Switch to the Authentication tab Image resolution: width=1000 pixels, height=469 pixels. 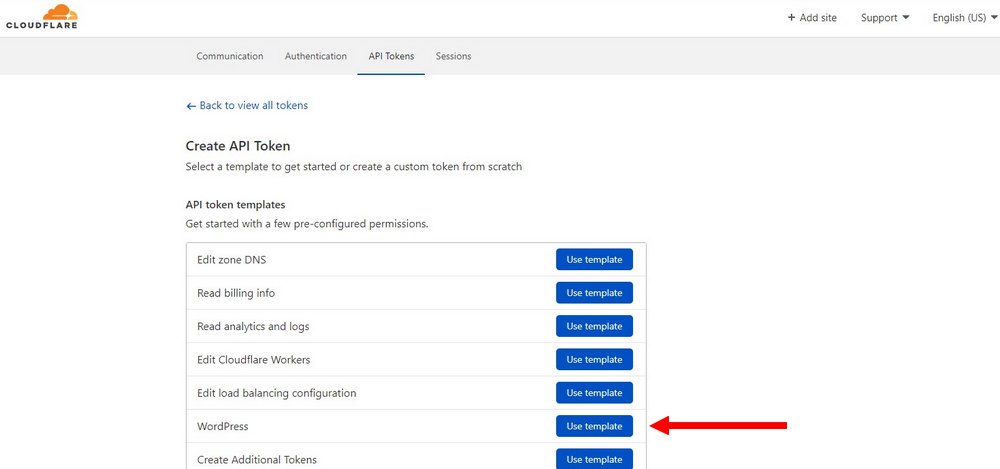coord(316,56)
